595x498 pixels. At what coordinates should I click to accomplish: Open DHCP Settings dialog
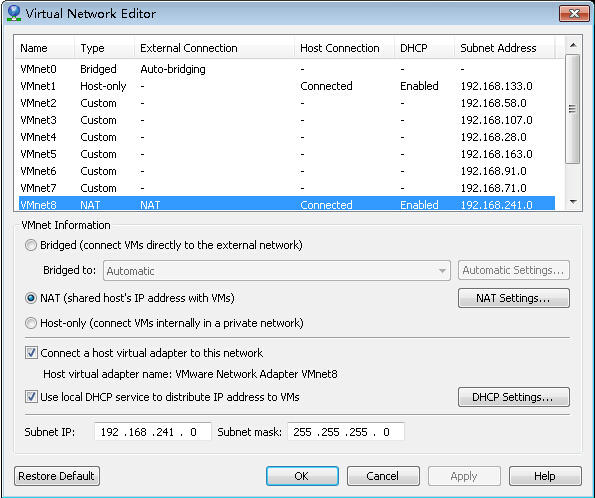click(x=513, y=397)
